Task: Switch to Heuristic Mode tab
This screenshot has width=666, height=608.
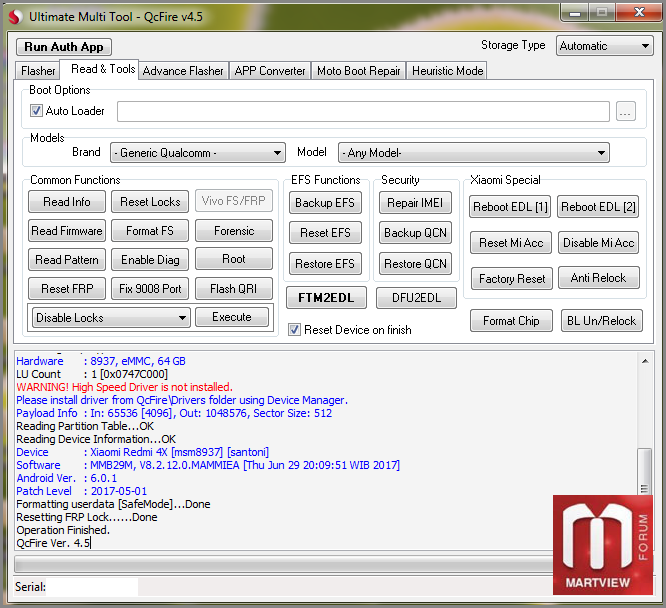Action: click(447, 71)
